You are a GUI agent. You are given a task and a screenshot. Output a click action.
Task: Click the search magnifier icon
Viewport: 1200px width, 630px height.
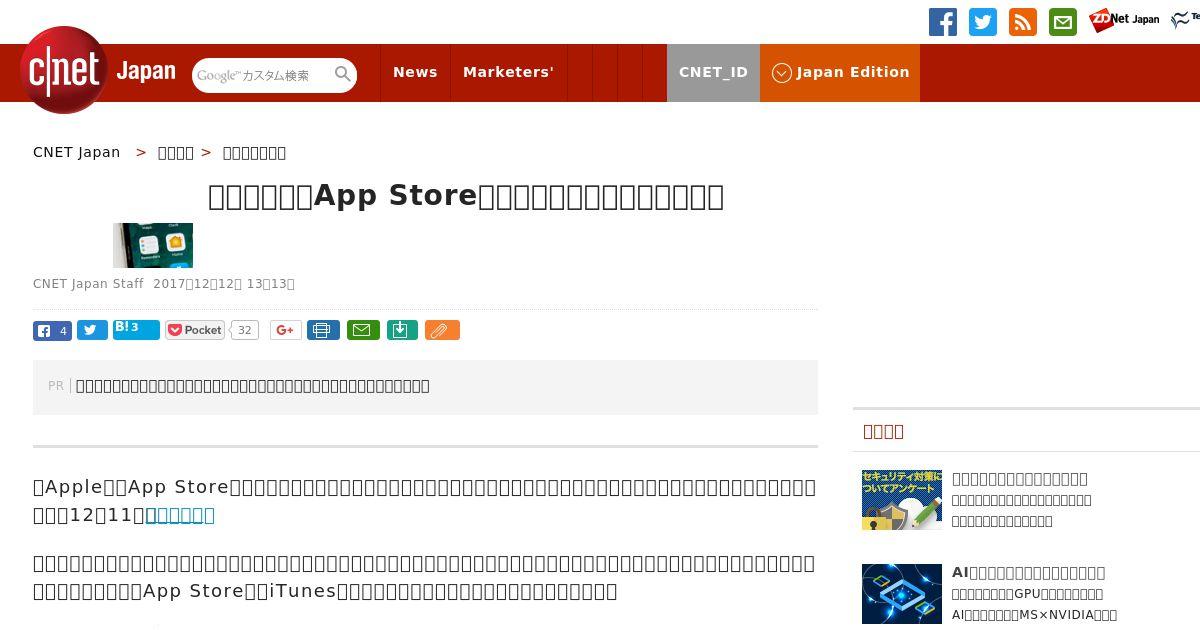343,74
